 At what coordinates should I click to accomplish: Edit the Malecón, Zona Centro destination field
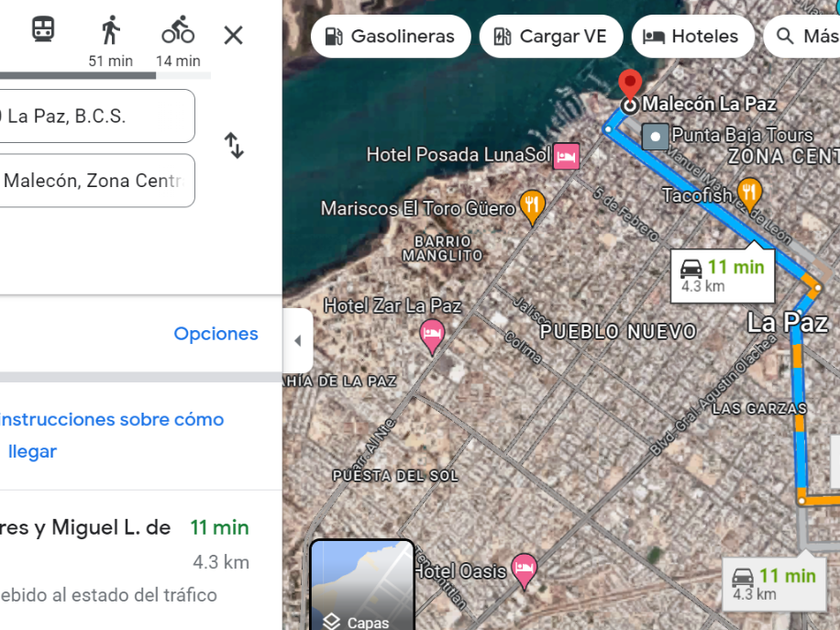tap(97, 181)
